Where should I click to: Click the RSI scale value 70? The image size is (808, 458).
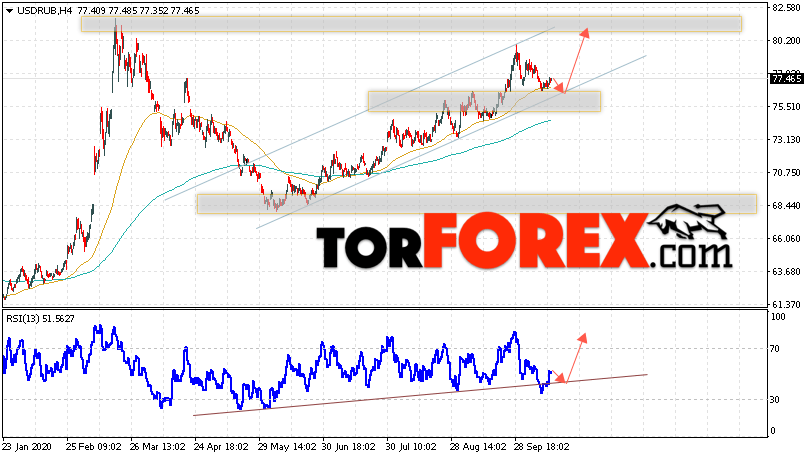[777, 349]
